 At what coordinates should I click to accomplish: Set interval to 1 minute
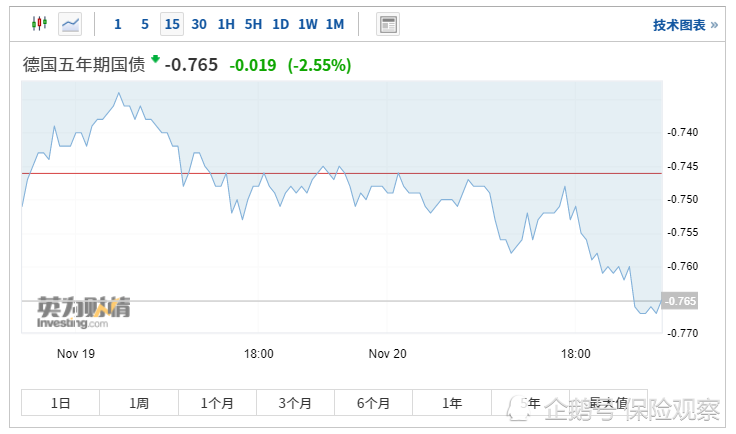(x=118, y=24)
